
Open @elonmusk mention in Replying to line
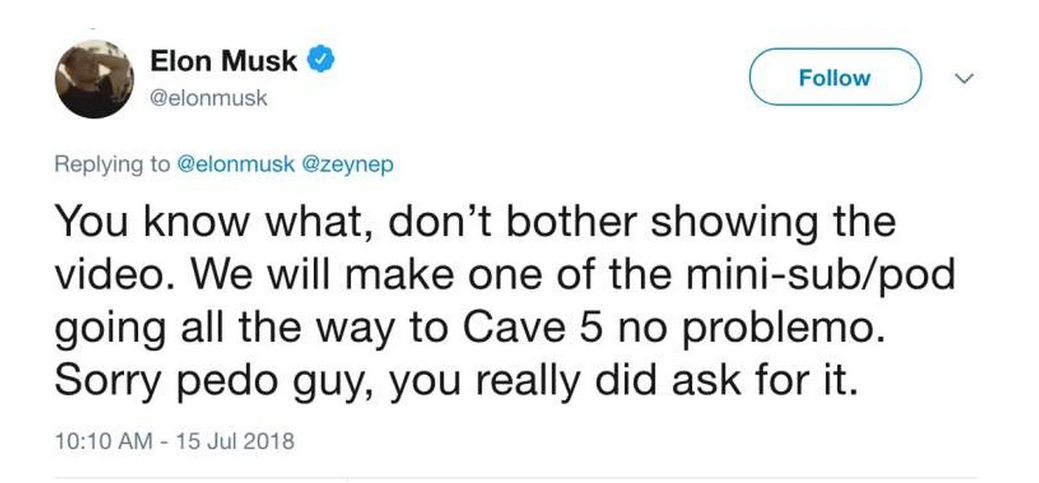[x=236, y=164]
